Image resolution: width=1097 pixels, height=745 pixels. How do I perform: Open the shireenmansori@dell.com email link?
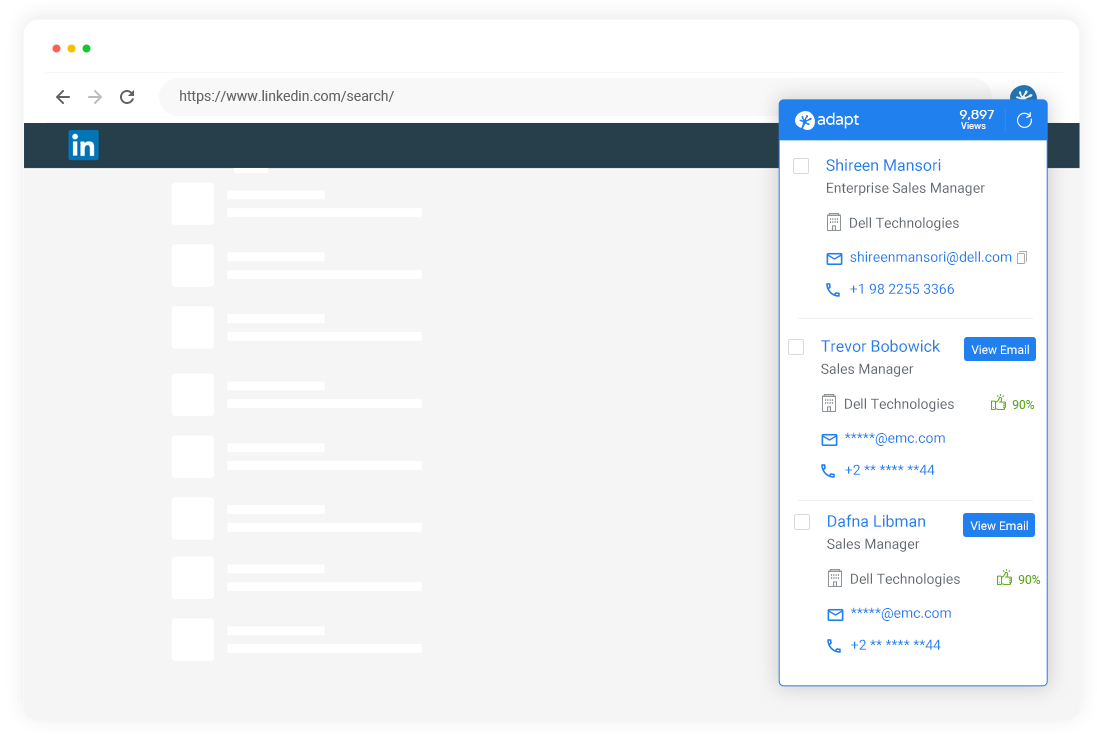(930, 258)
